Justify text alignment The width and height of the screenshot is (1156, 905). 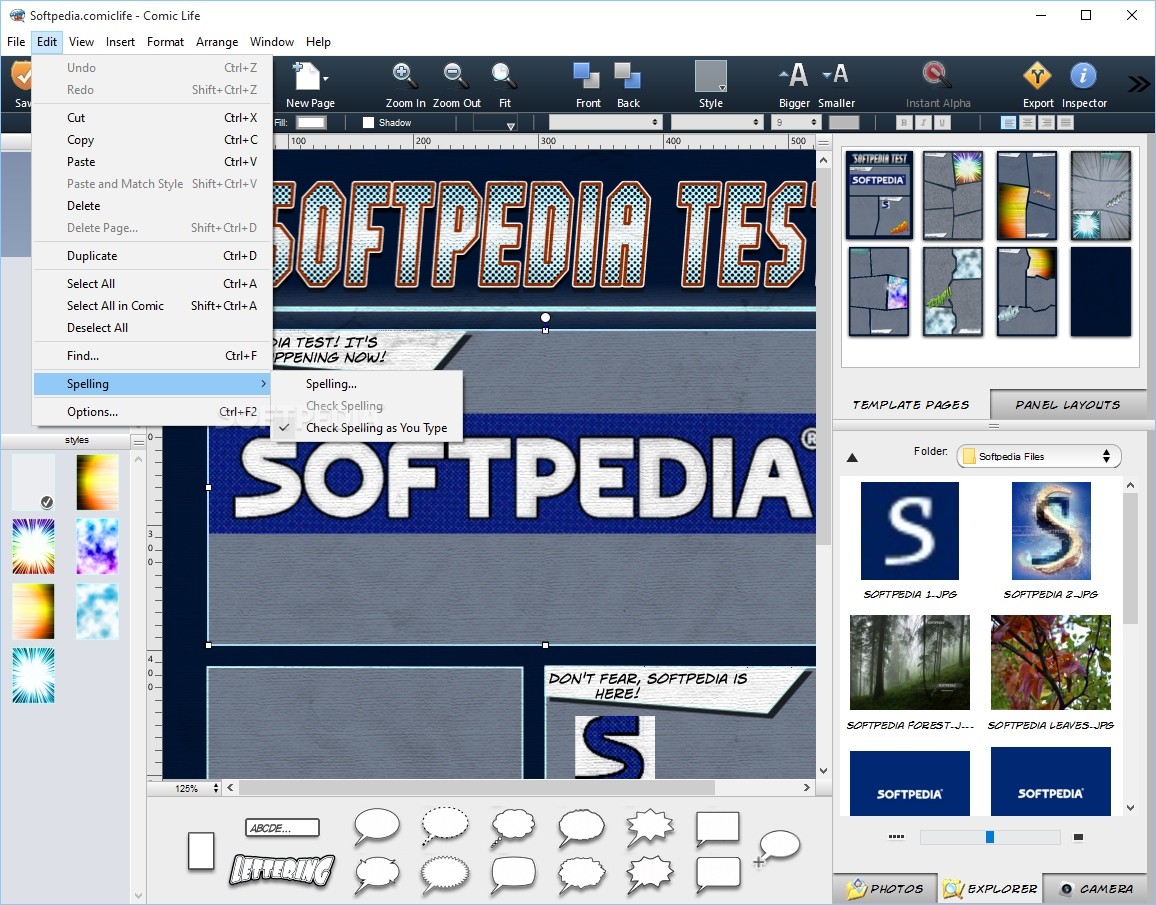[1065, 122]
